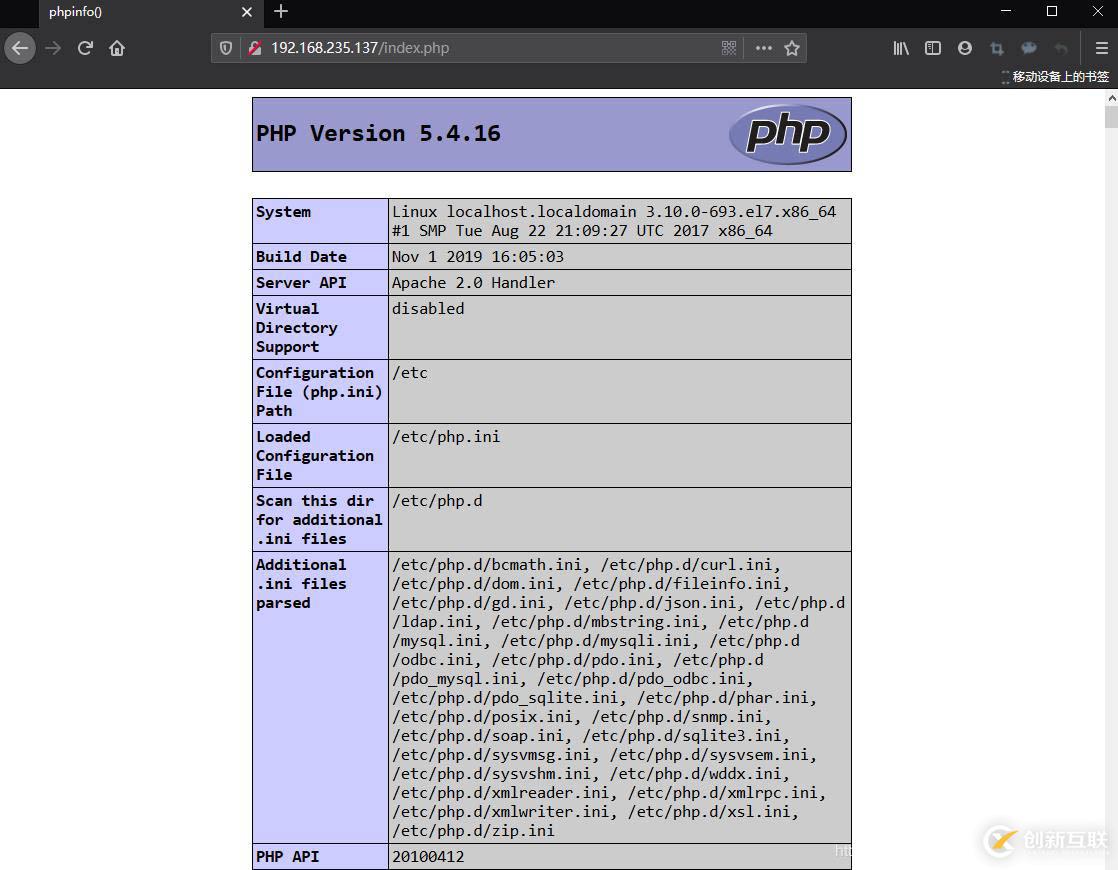Screen dimensions: 1118x870
Task: Click the screenshot crop tool icon
Action: pos(997,48)
